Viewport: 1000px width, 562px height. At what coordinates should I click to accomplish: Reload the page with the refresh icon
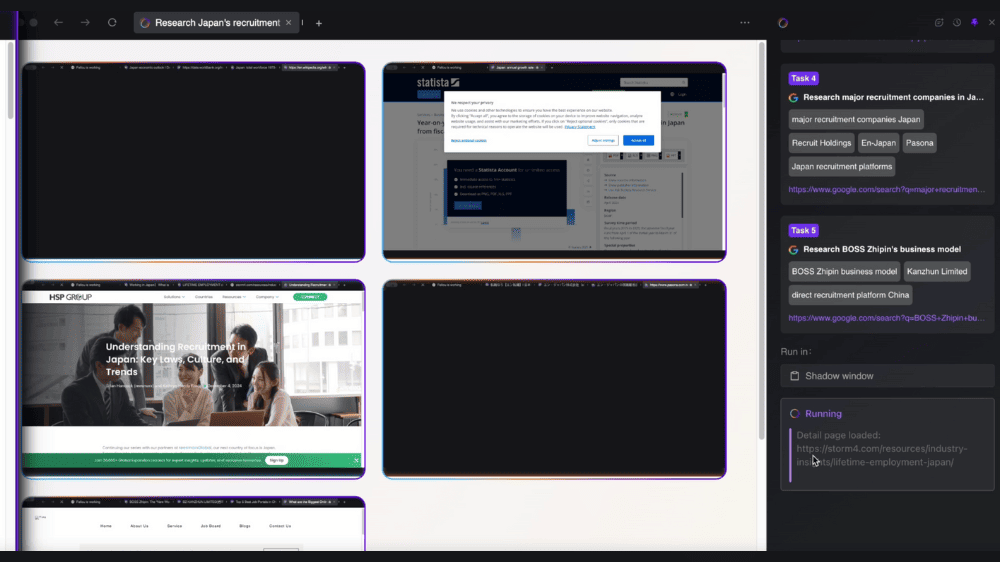pyautogui.click(x=112, y=22)
